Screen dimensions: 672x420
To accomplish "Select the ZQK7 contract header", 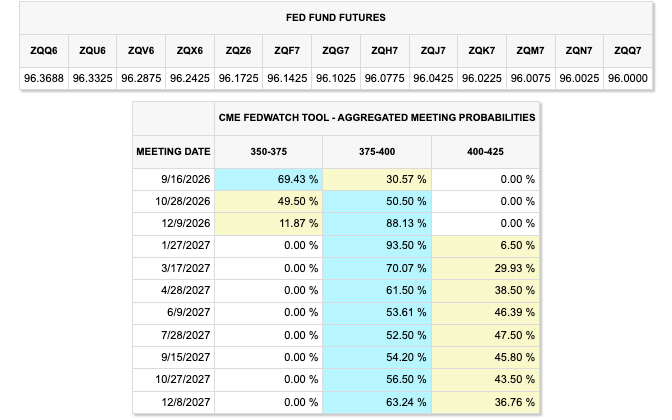I will click(482, 51).
